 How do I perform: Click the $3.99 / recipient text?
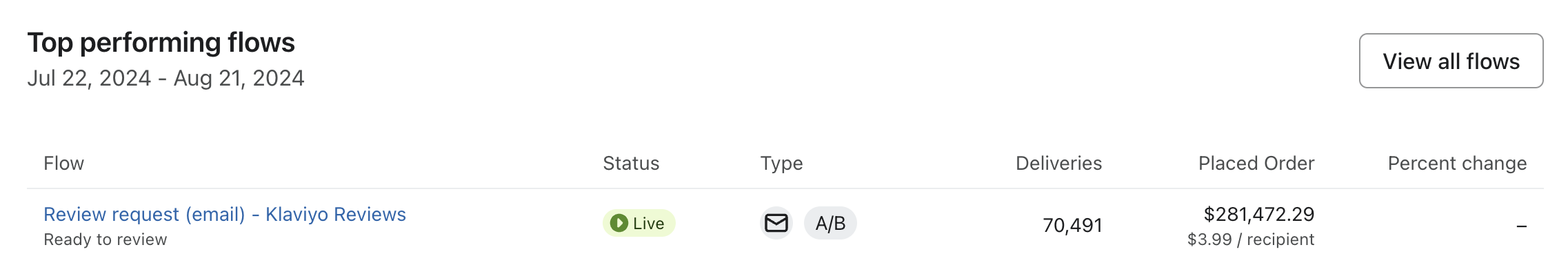pyautogui.click(x=1251, y=240)
